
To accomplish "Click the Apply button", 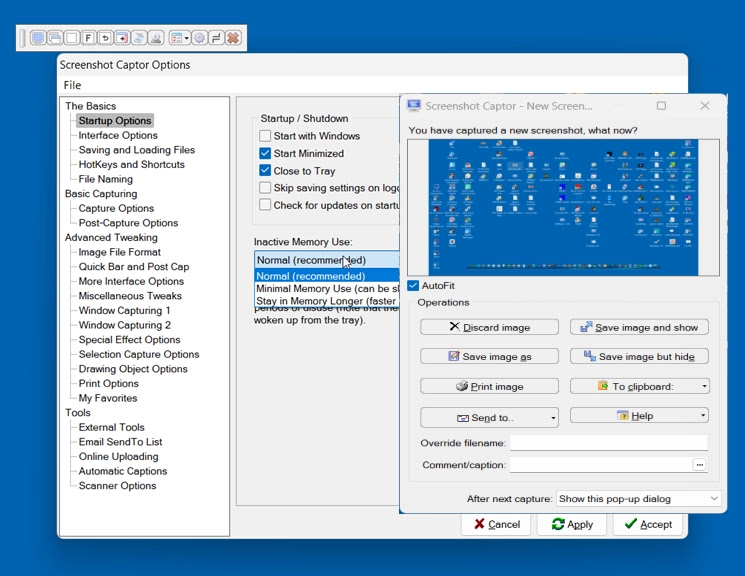I will click(x=572, y=524).
